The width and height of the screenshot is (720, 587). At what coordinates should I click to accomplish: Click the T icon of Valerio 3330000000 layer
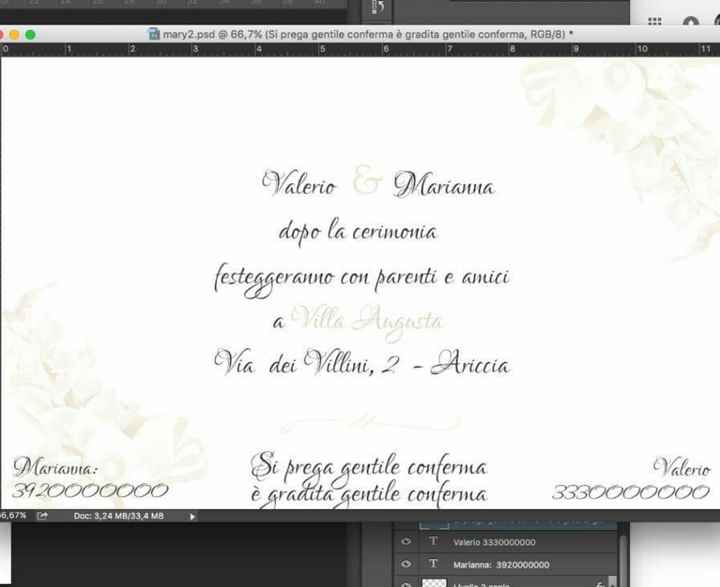[433, 542]
